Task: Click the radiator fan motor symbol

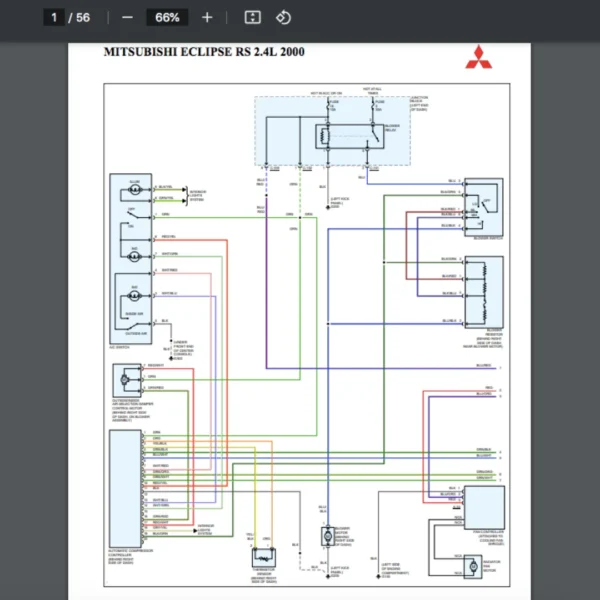Action: coord(471,566)
